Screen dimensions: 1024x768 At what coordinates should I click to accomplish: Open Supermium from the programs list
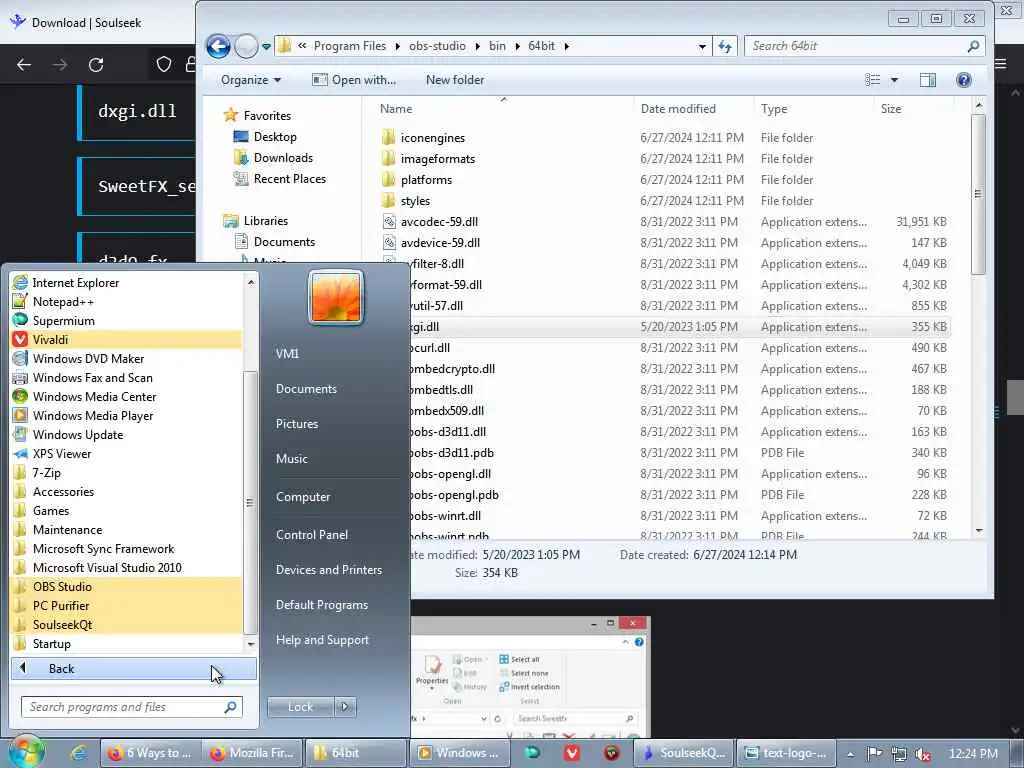[x=127, y=321]
